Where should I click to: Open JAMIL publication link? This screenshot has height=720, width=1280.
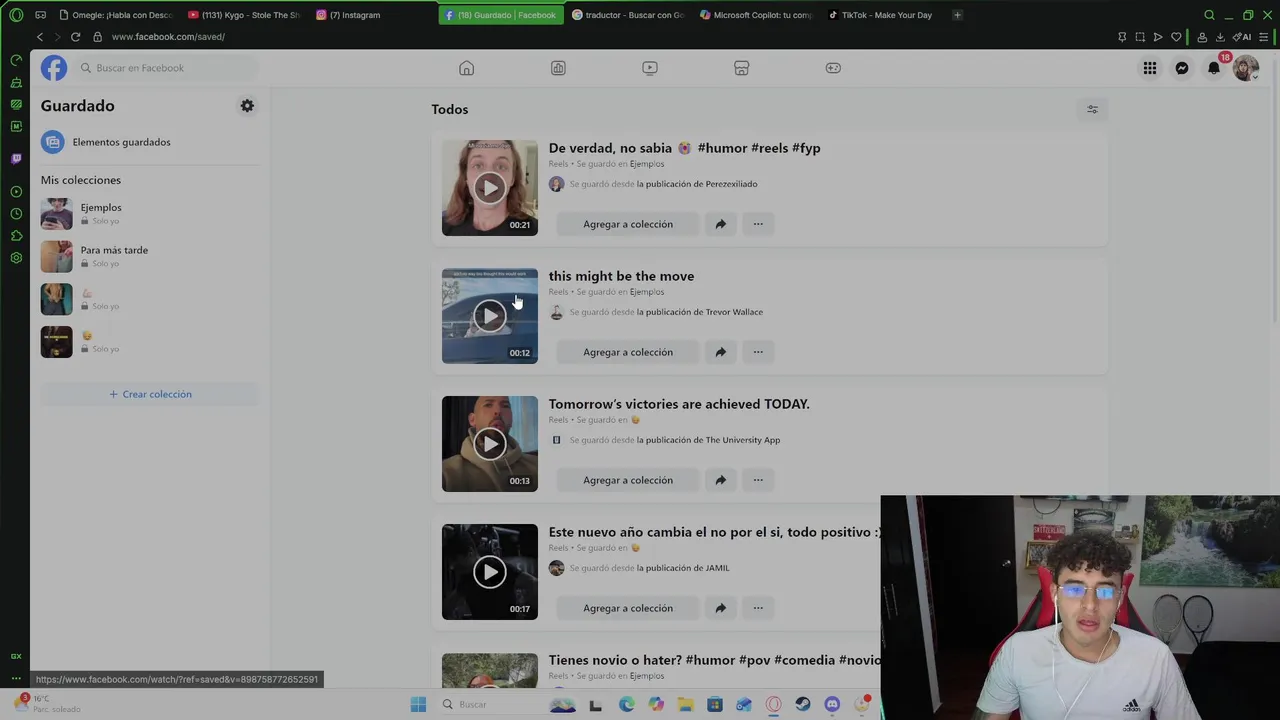tap(683, 568)
